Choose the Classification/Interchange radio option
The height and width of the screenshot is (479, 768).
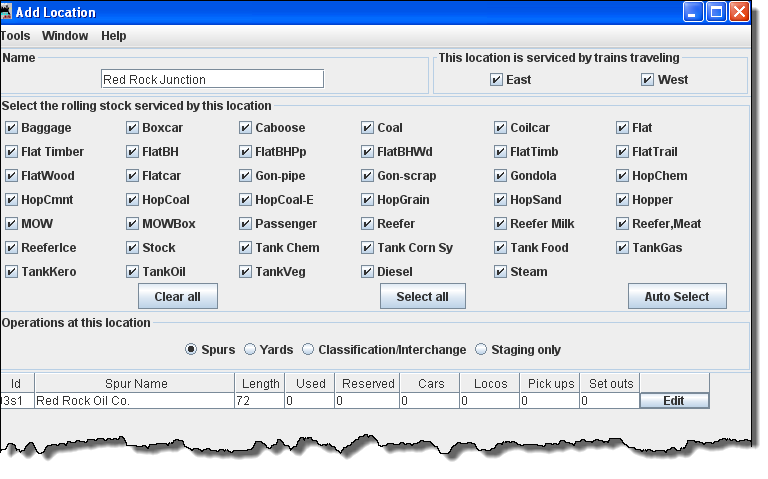click(308, 350)
